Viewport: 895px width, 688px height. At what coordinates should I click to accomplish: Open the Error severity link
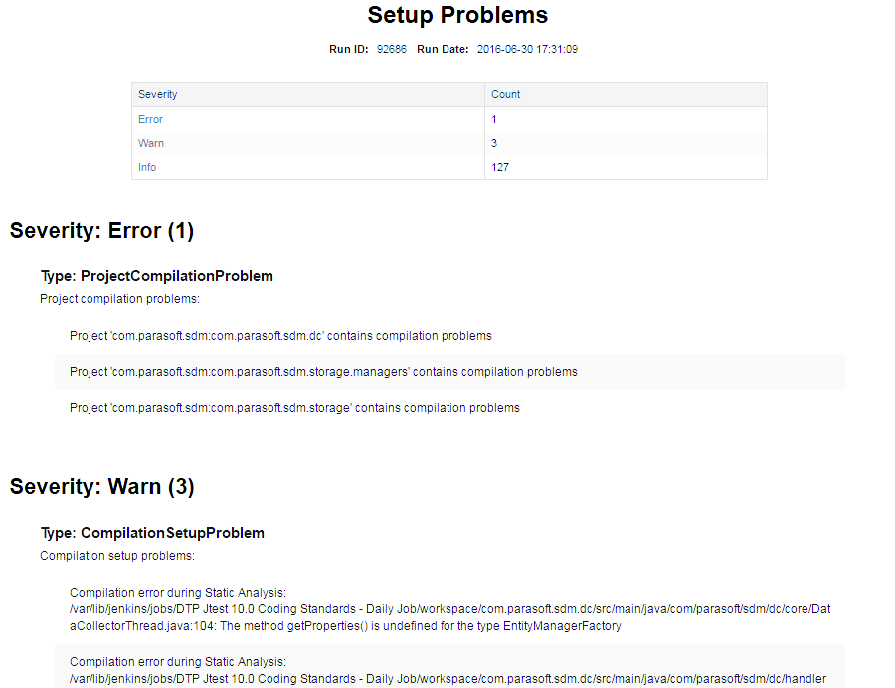click(150, 119)
